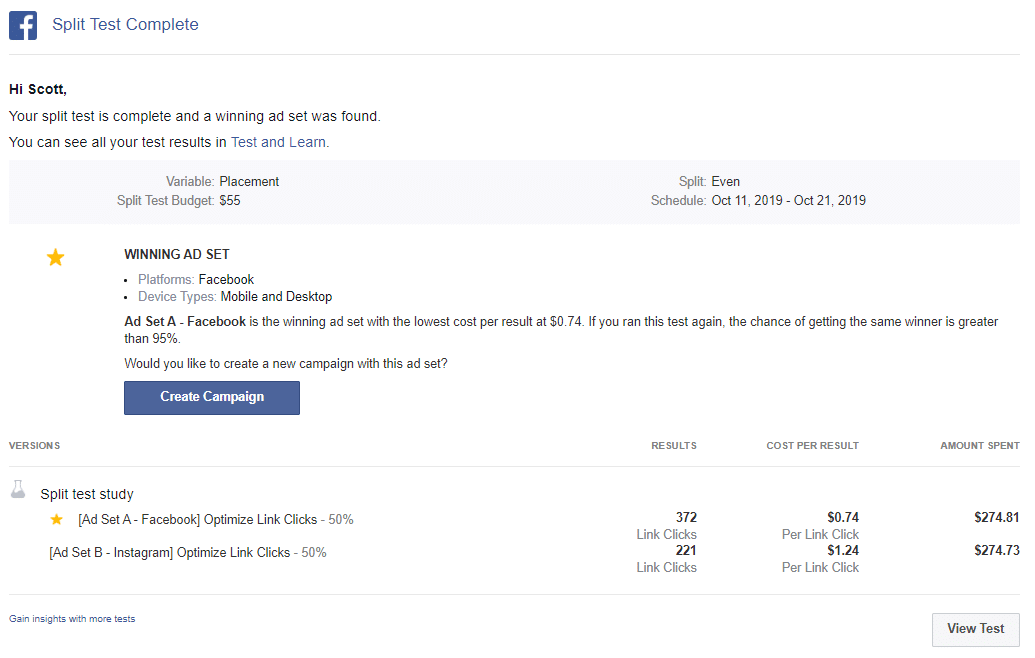
Task: Click the $274.81 amount spent value
Action: pos(997,517)
